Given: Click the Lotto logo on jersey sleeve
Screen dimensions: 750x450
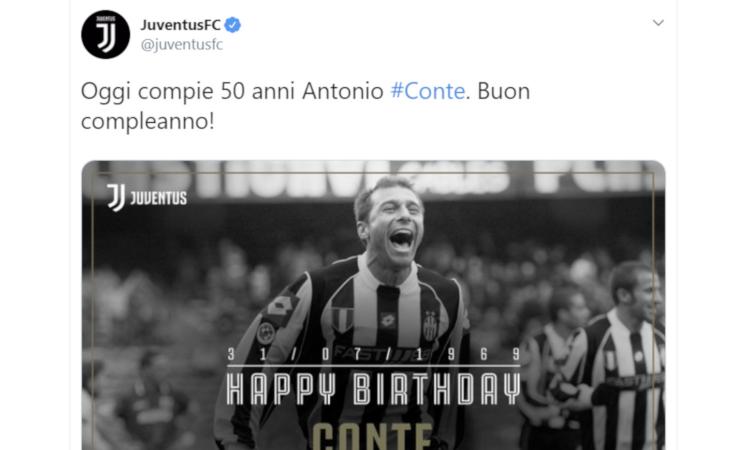Looking at the screenshot, I should tap(281, 307).
